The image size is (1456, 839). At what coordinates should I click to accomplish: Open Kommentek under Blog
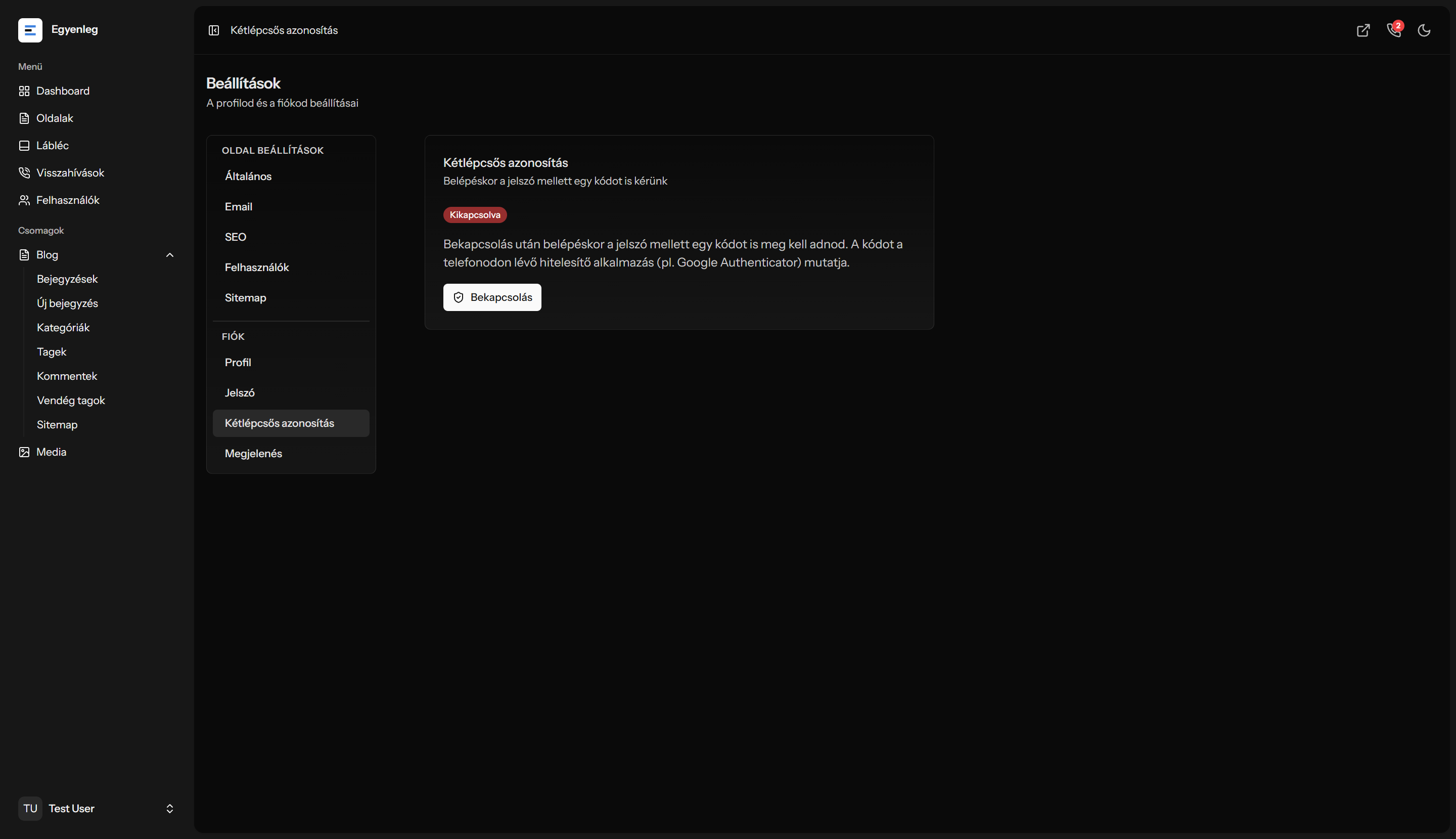tap(67, 376)
